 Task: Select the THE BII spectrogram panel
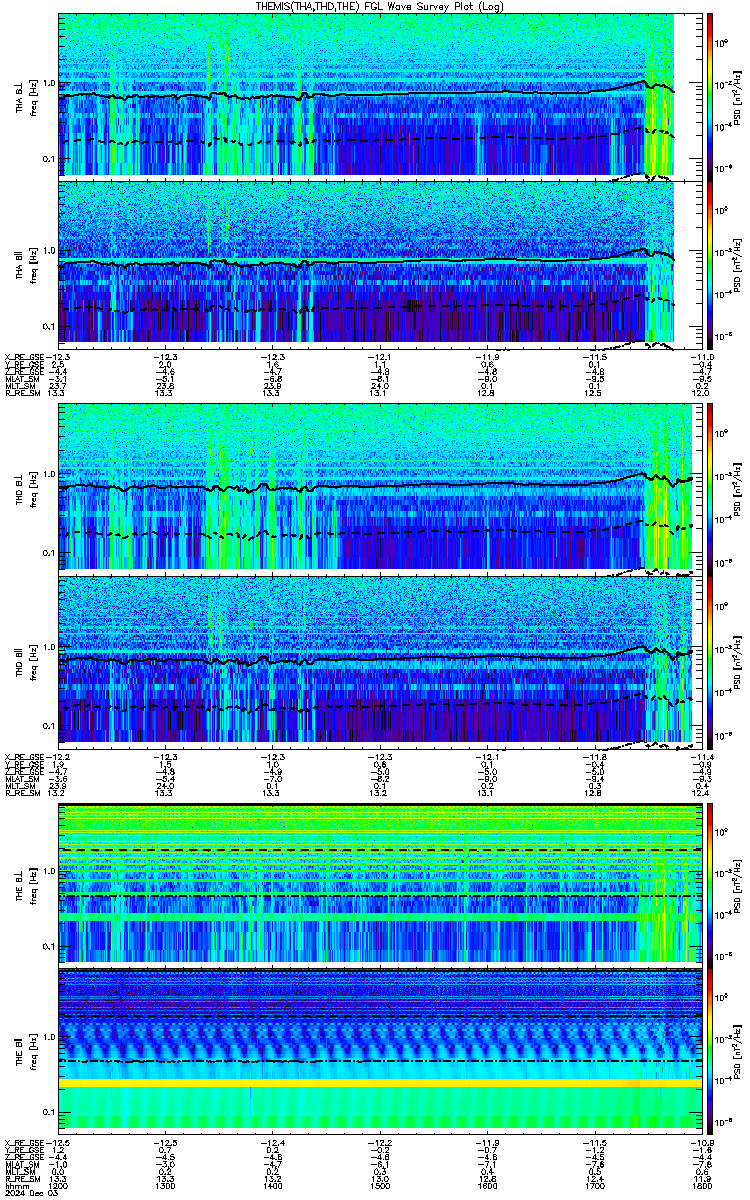pos(379,1052)
